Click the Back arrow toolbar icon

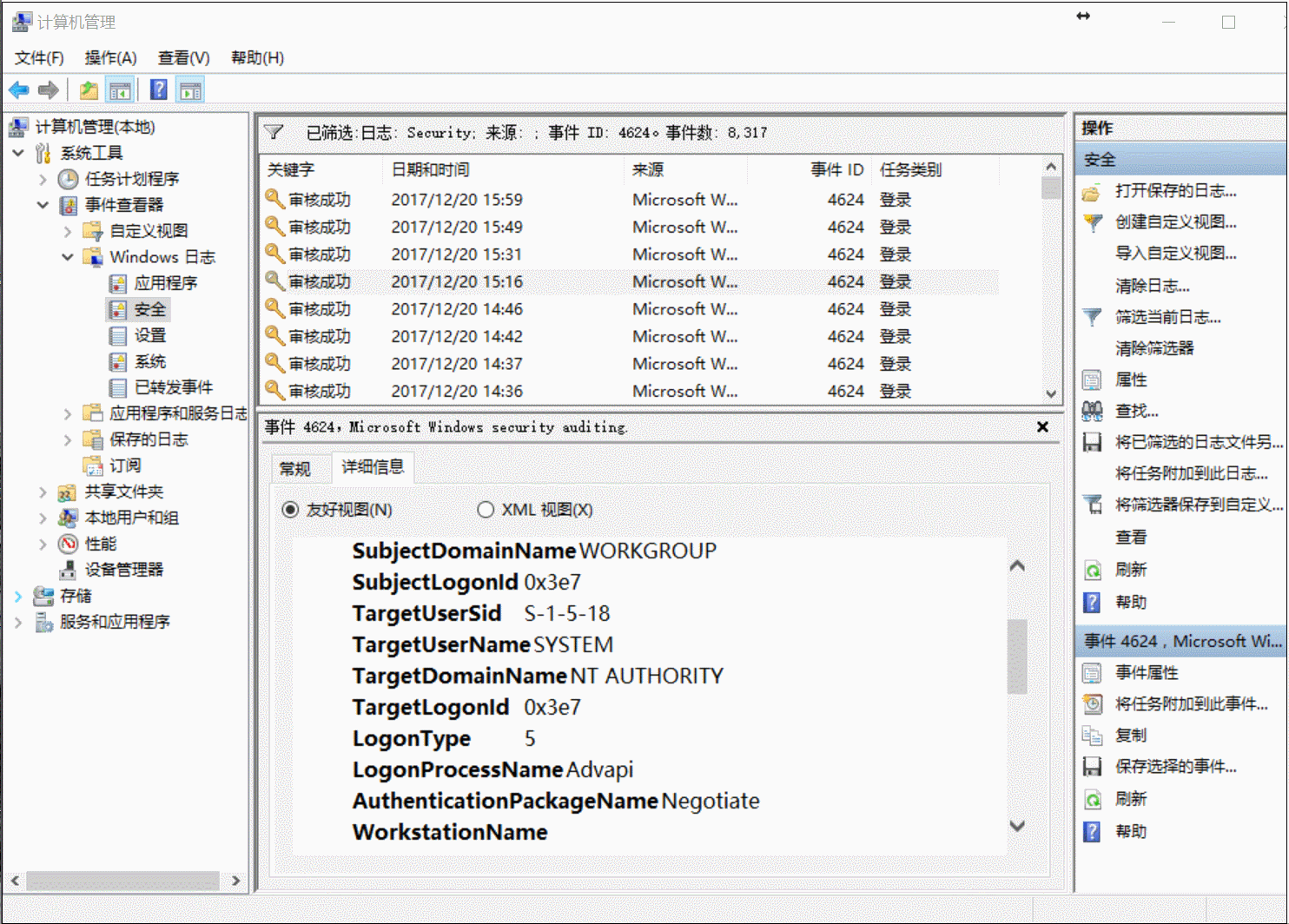[x=19, y=89]
